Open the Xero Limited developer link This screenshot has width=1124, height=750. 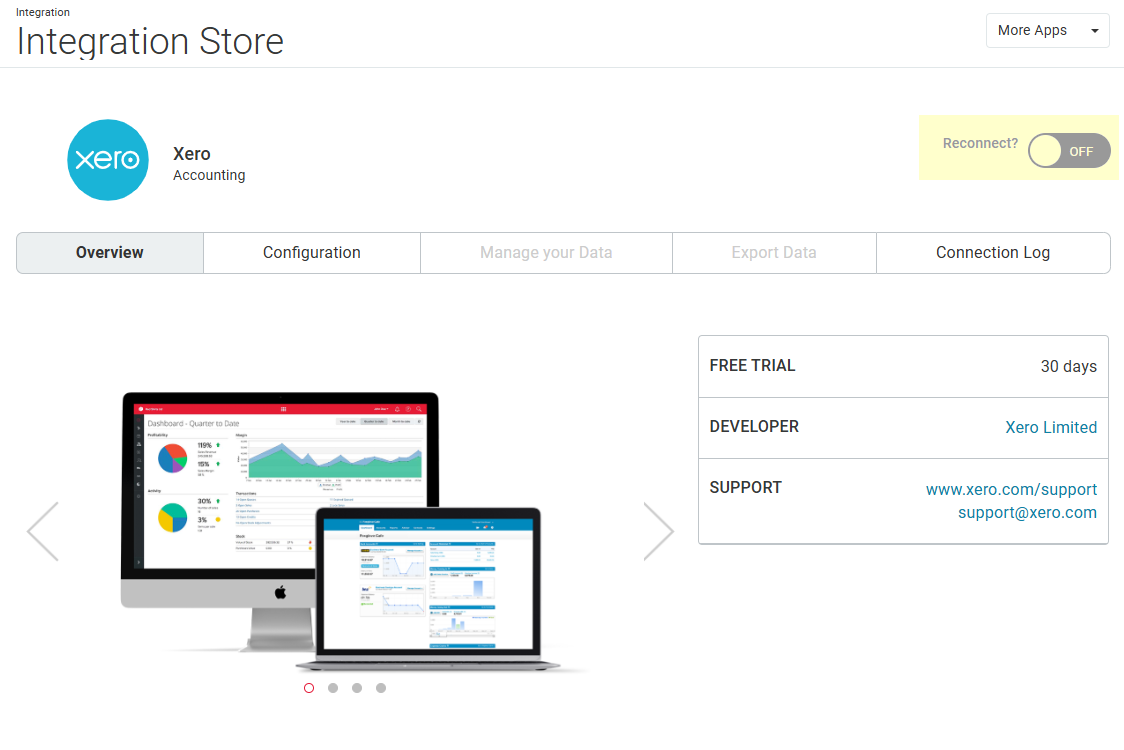1051,427
